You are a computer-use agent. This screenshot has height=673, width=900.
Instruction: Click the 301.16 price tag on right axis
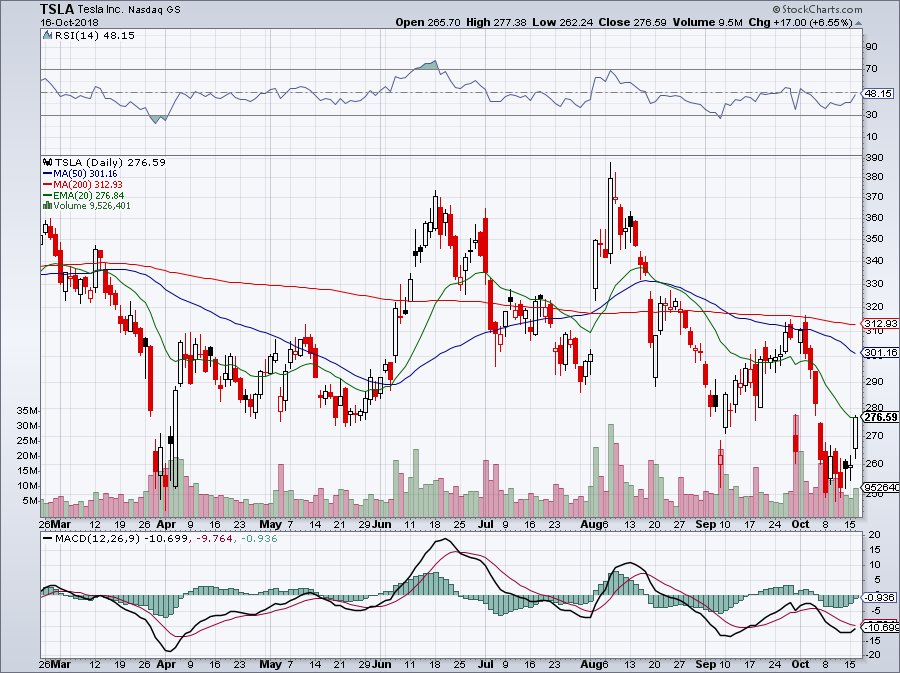[881, 352]
